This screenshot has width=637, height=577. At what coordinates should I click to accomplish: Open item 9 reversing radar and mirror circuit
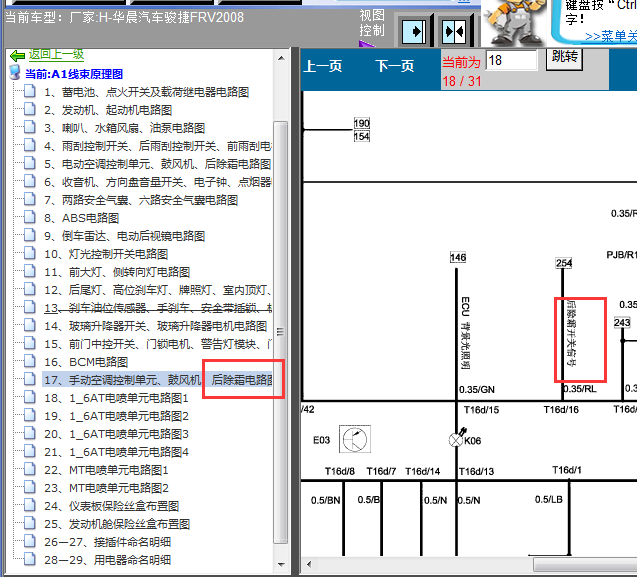pos(124,236)
